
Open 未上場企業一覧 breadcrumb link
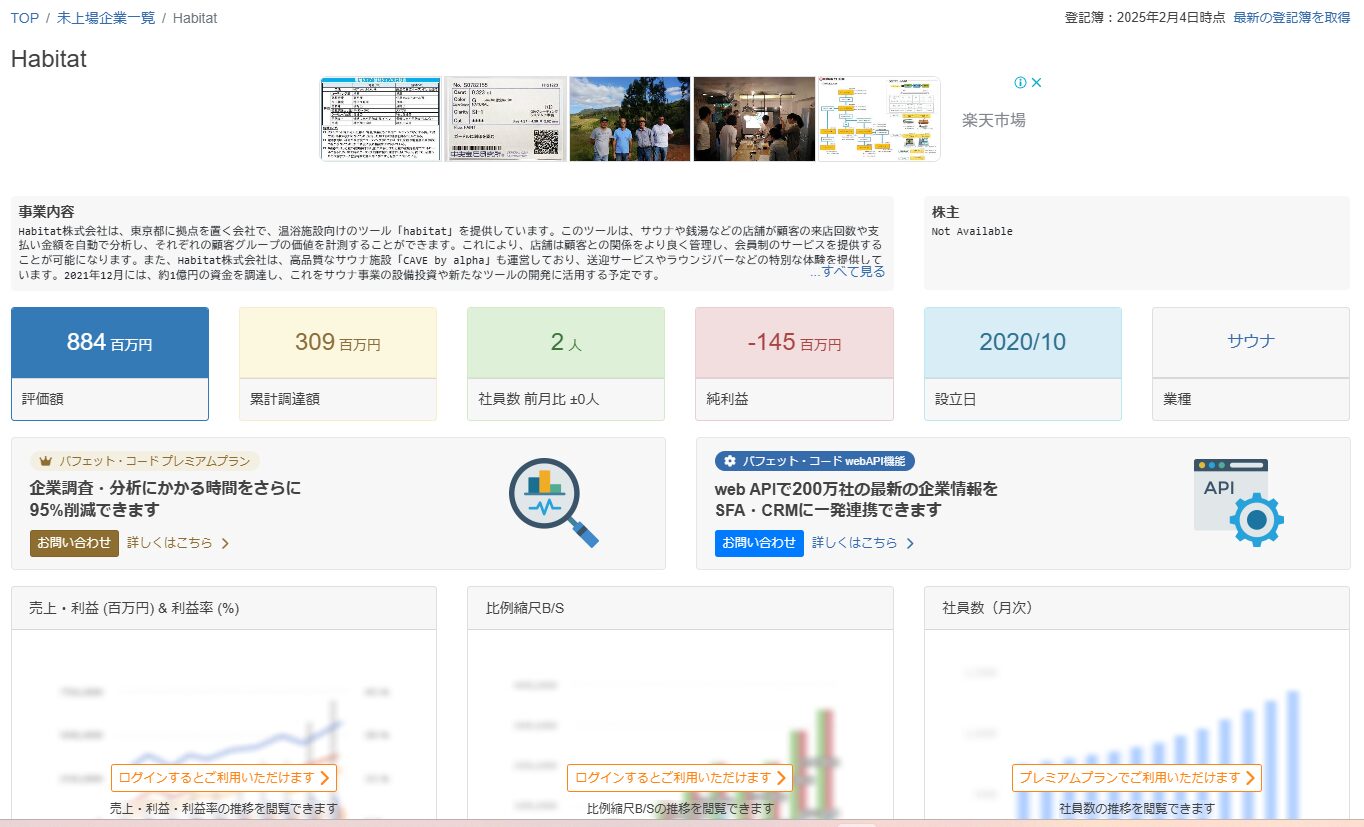pyautogui.click(x=106, y=18)
